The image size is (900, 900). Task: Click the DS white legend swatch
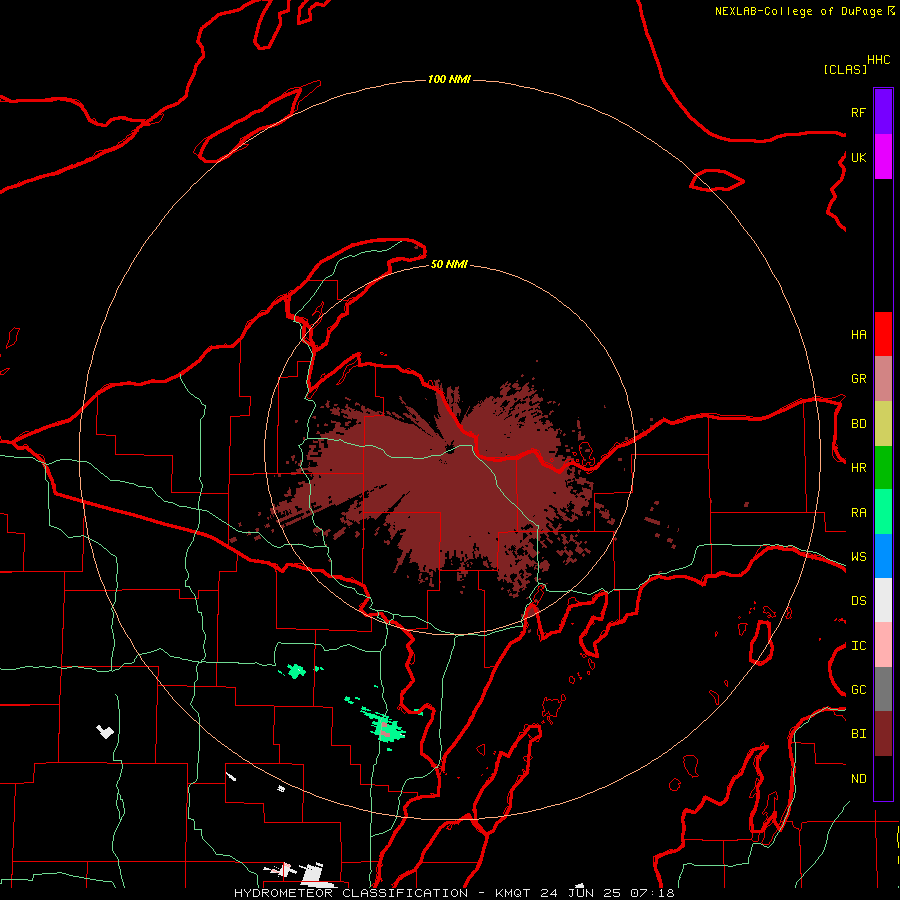coord(883,600)
